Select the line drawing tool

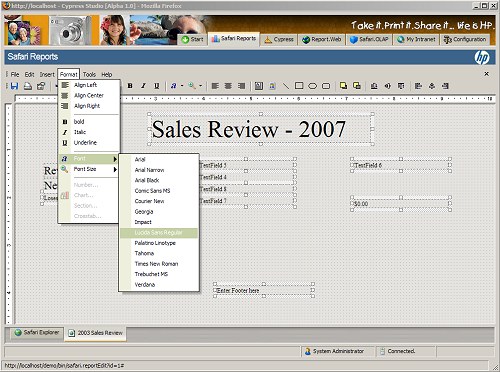pos(286,86)
